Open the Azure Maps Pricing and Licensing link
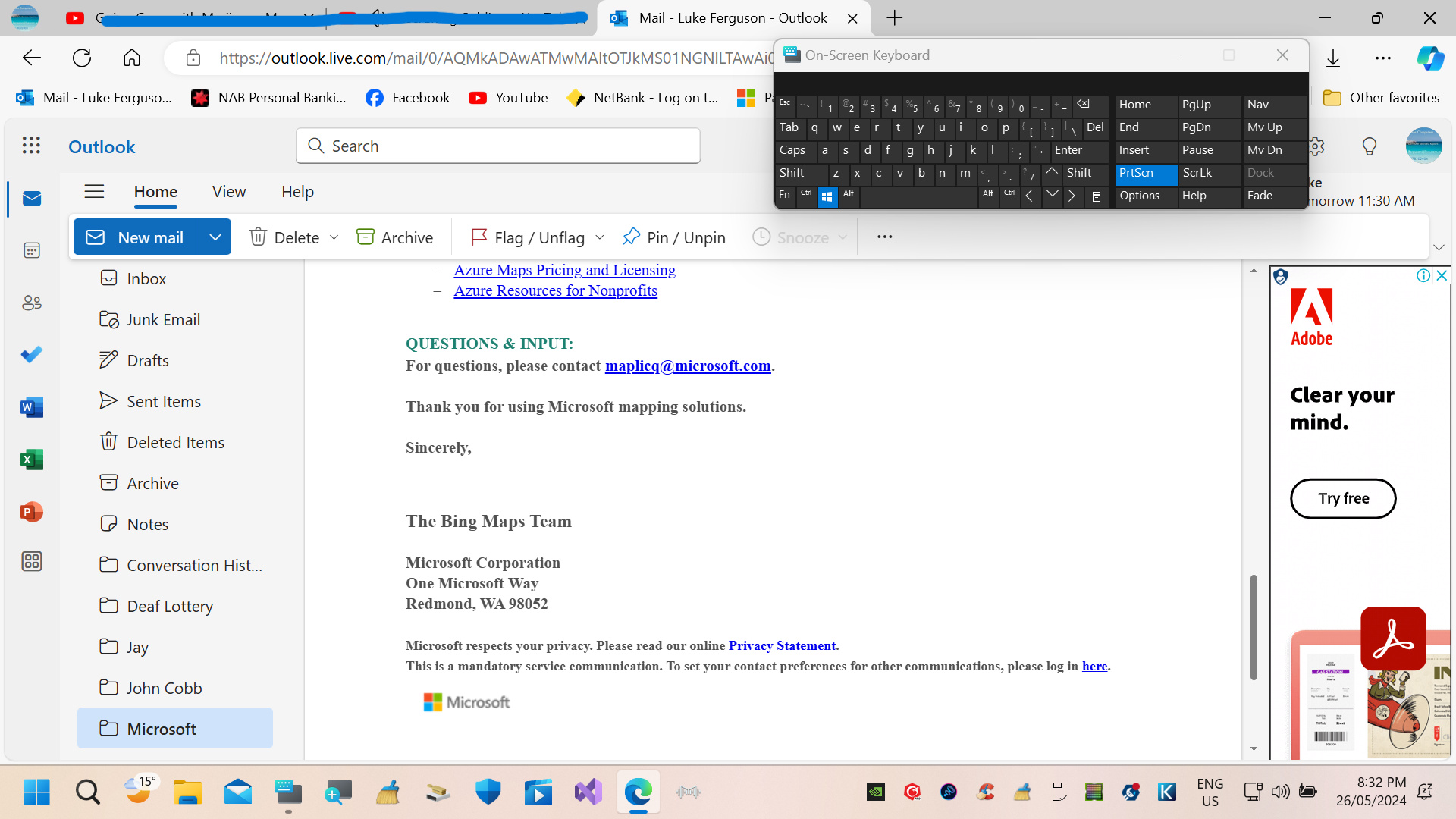Screen dimensions: 1456x819 [564, 270]
